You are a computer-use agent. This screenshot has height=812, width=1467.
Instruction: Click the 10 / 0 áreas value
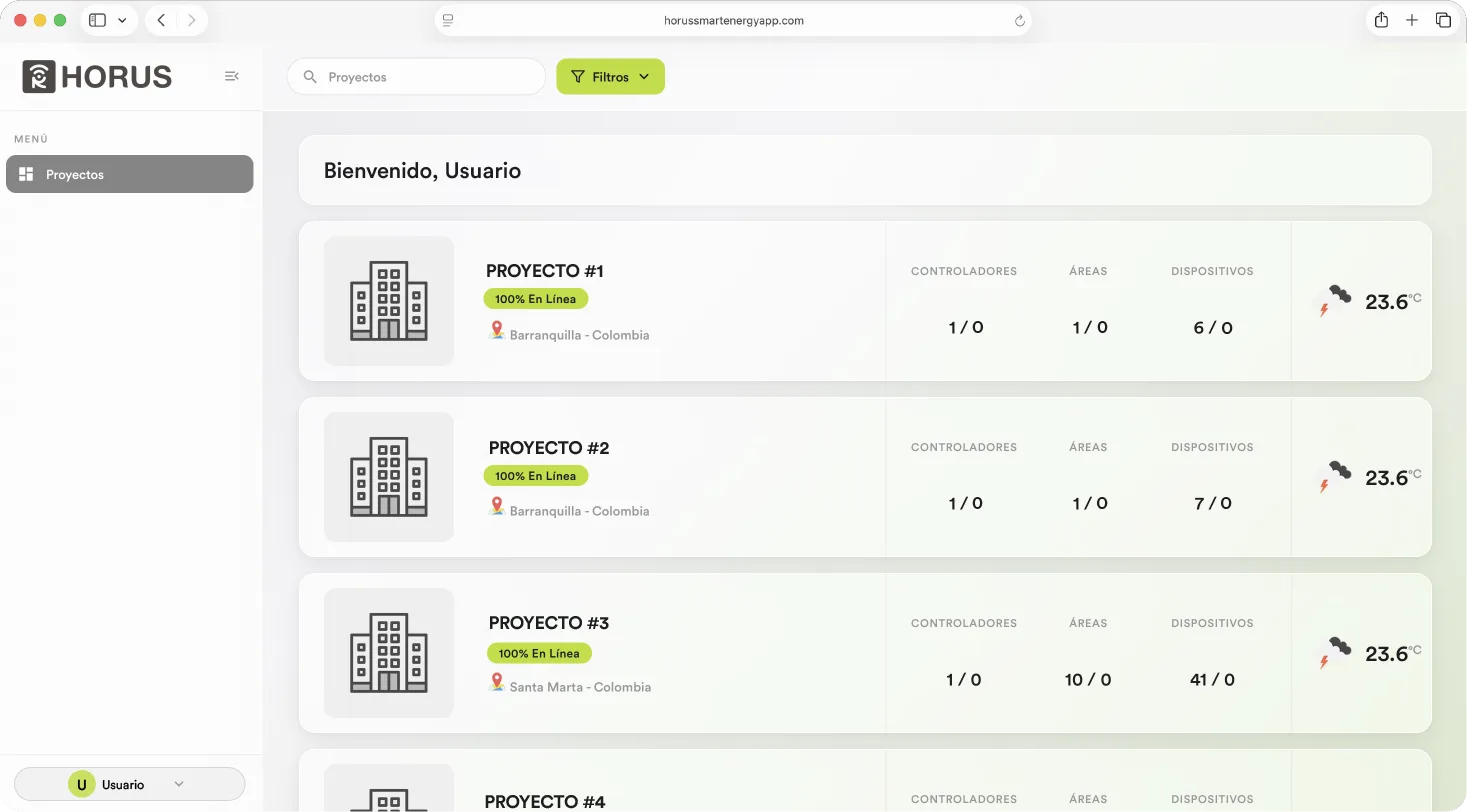pyautogui.click(x=1088, y=680)
